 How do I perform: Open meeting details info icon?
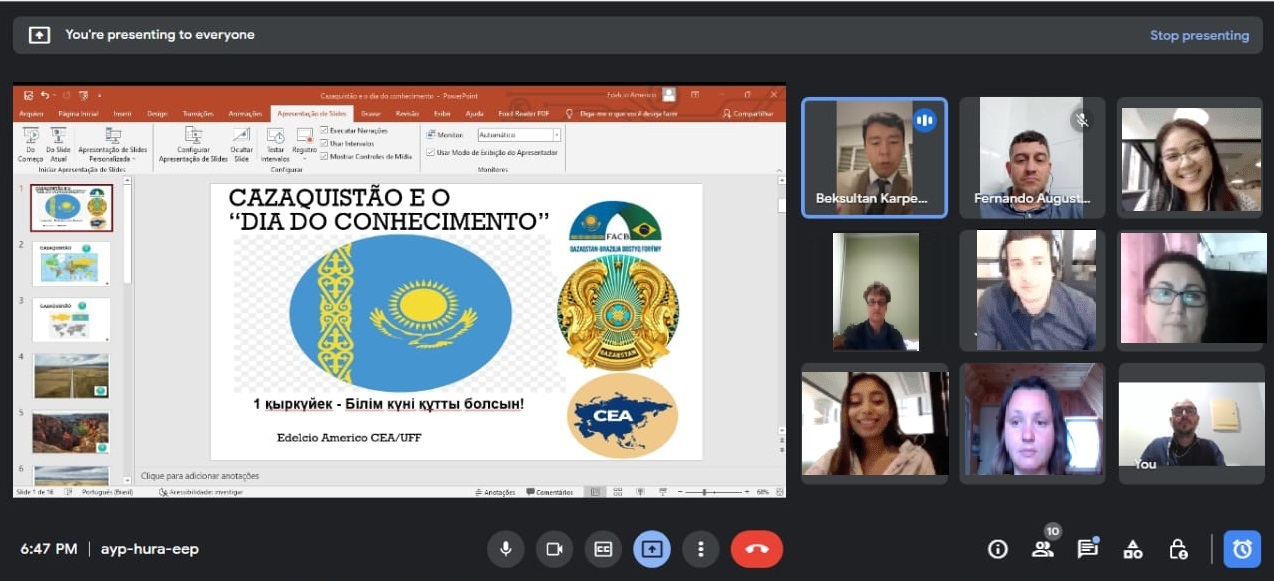[997, 549]
